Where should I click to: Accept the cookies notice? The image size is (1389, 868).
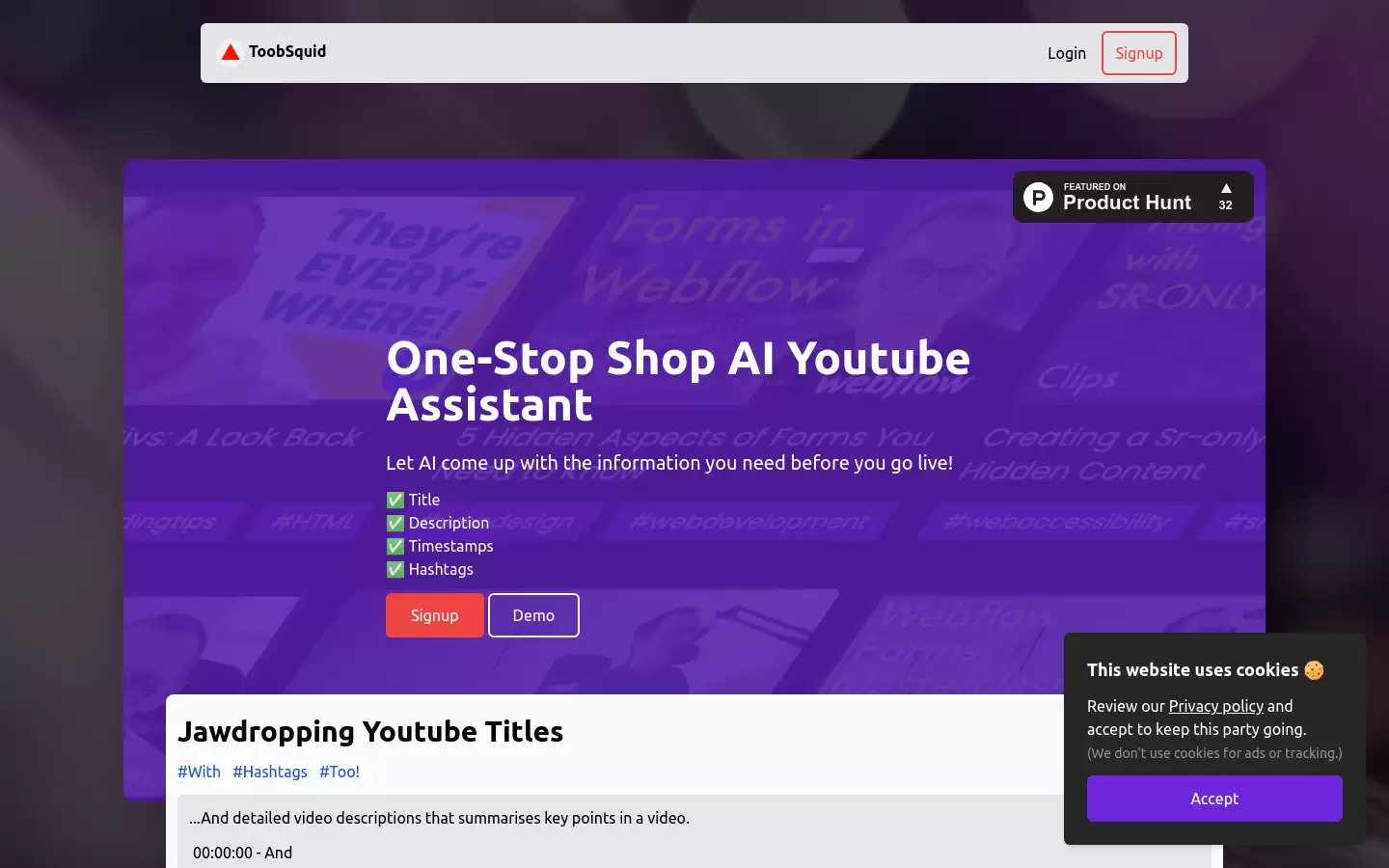[x=1214, y=799]
